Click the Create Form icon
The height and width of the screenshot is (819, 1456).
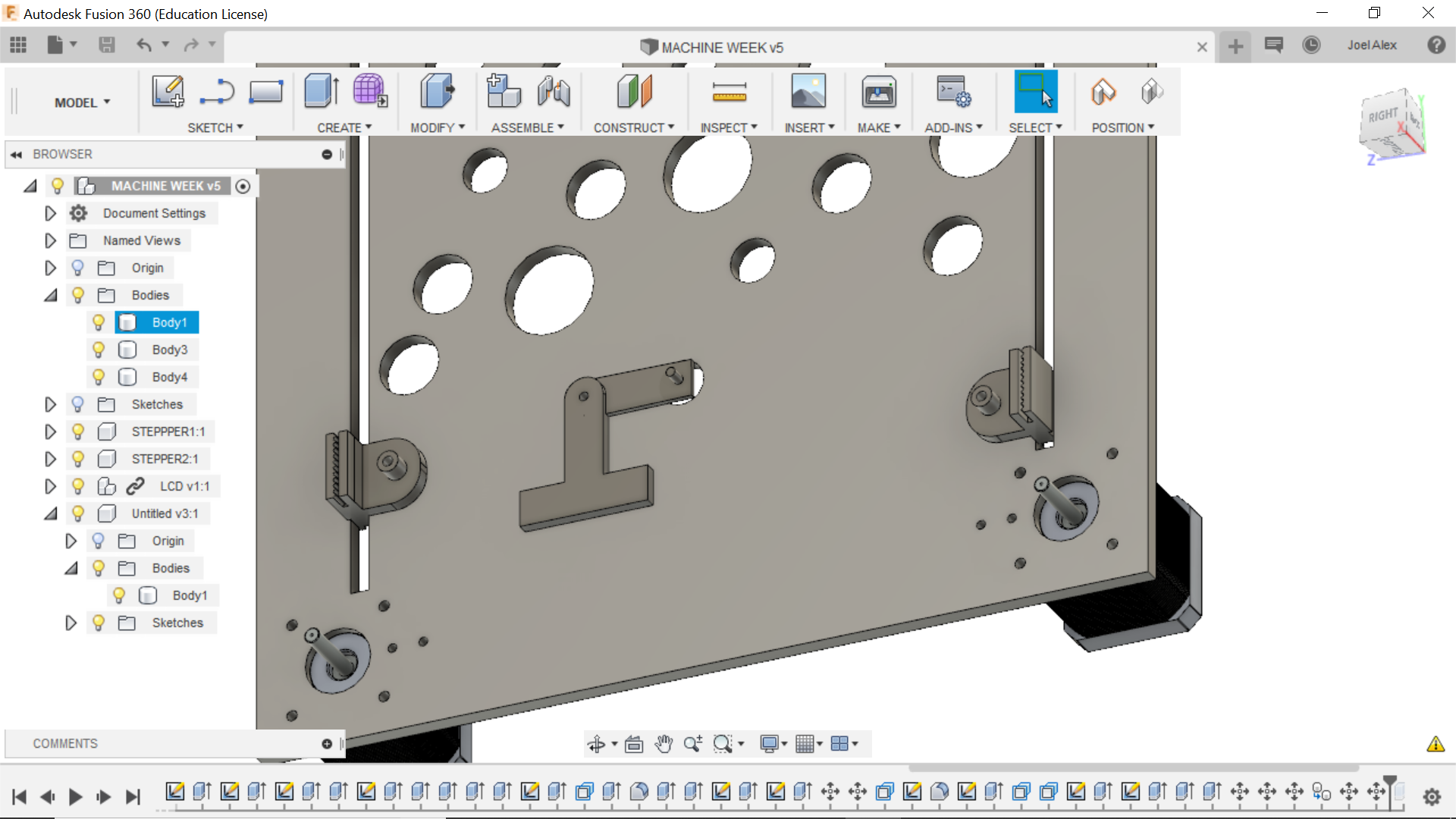pos(369,92)
